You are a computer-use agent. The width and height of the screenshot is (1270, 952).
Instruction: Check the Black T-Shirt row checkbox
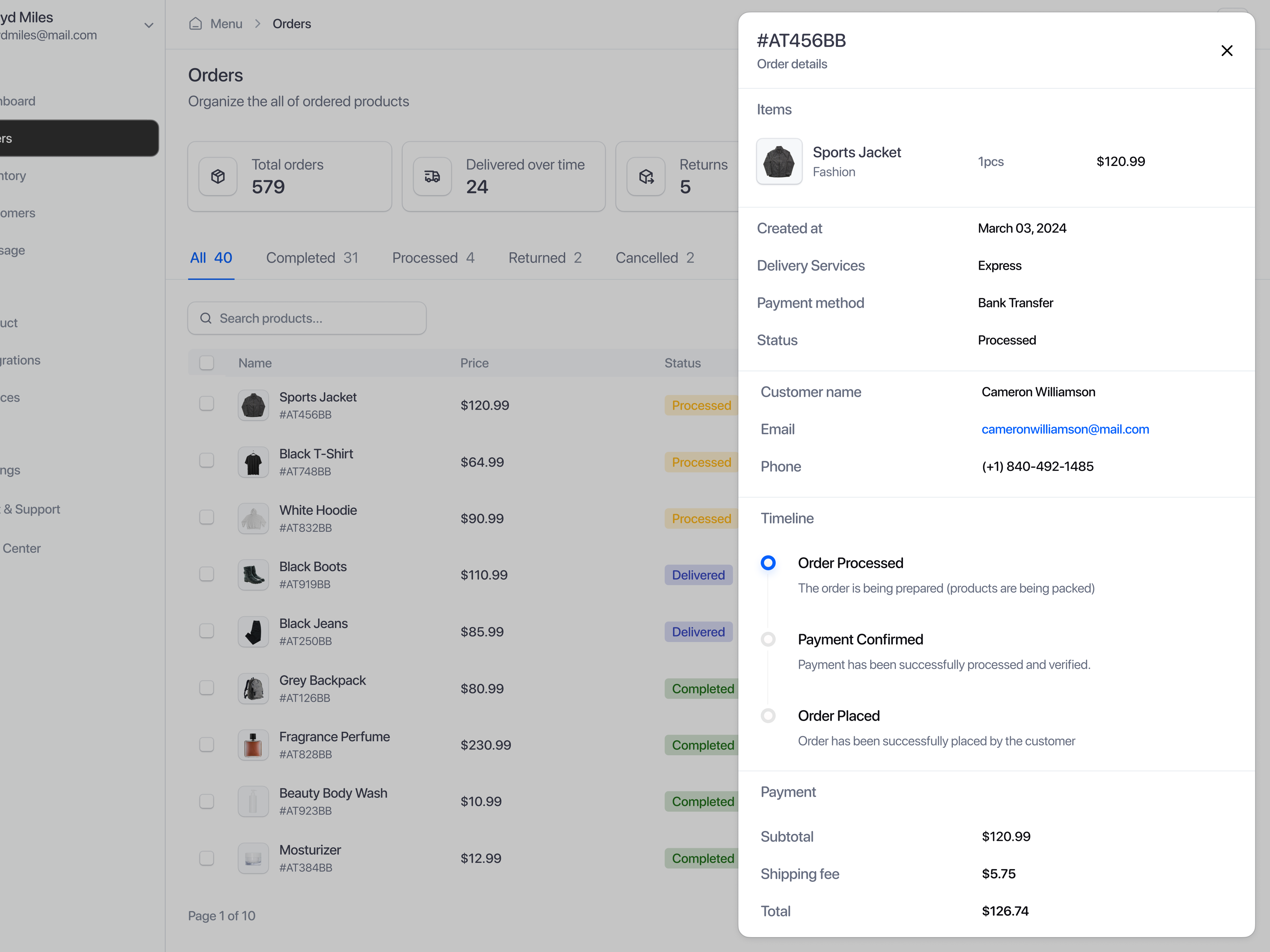point(207,460)
